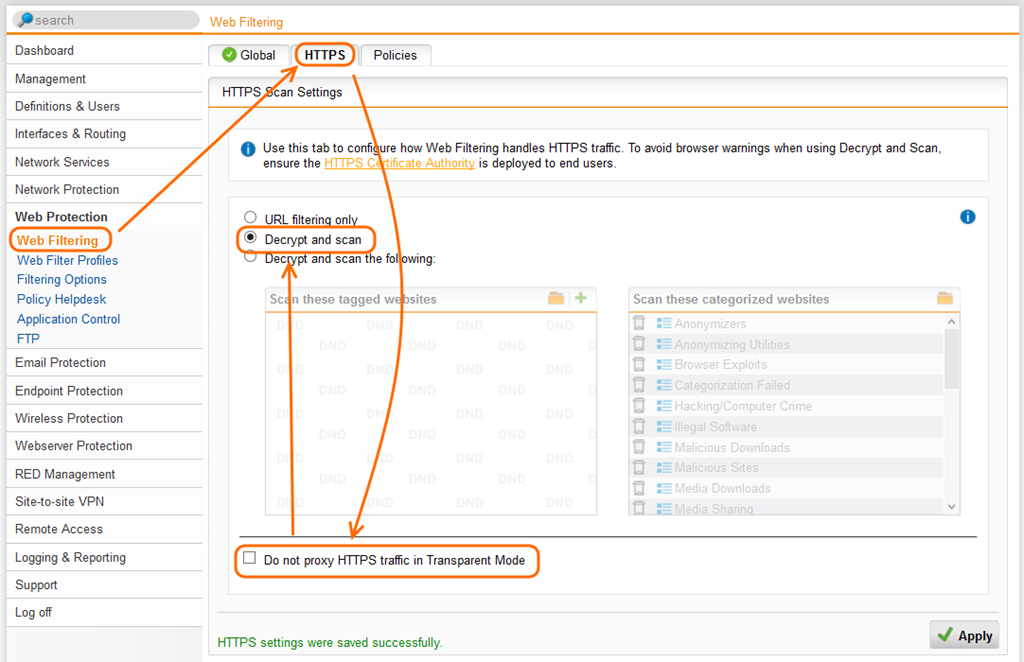Click trash icon beside Illegal Software
This screenshot has height=662, width=1024.
639,426
